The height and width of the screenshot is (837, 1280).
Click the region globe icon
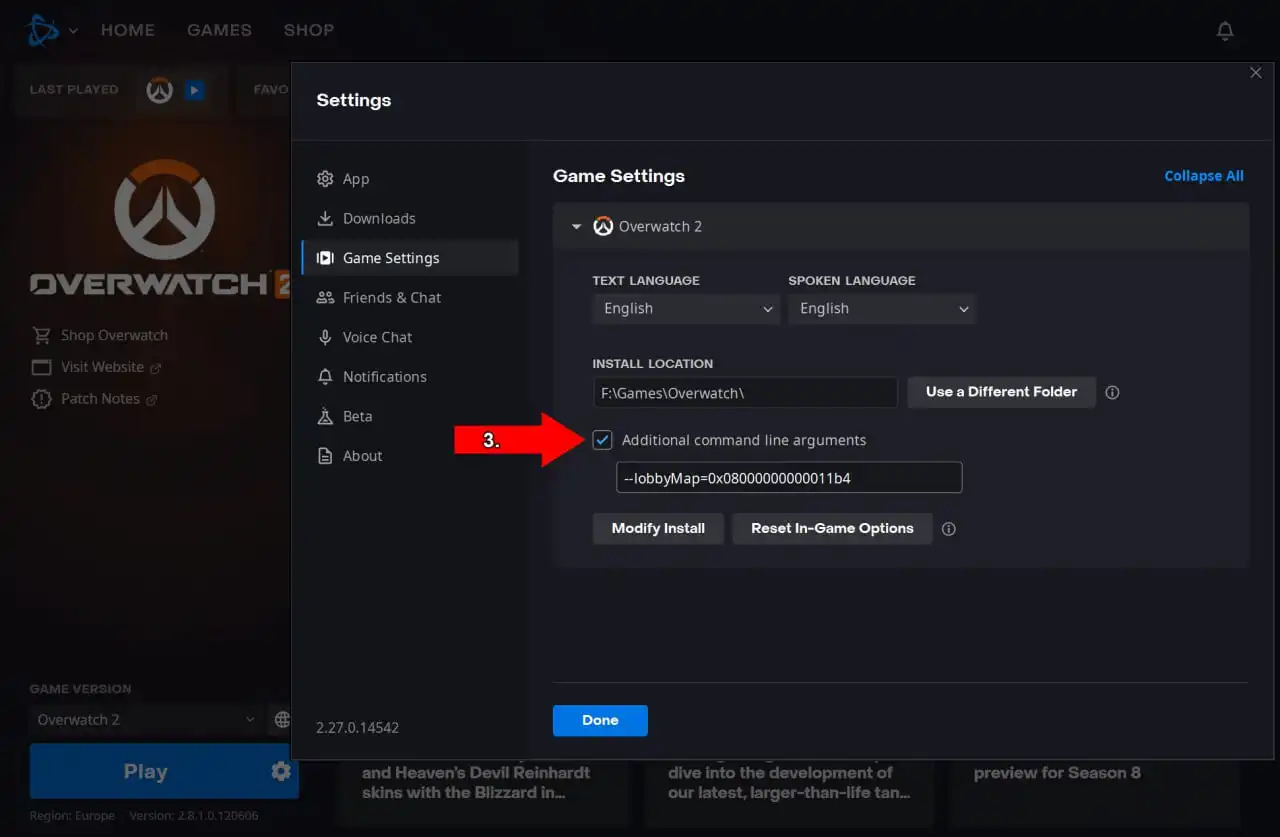pyautogui.click(x=282, y=720)
